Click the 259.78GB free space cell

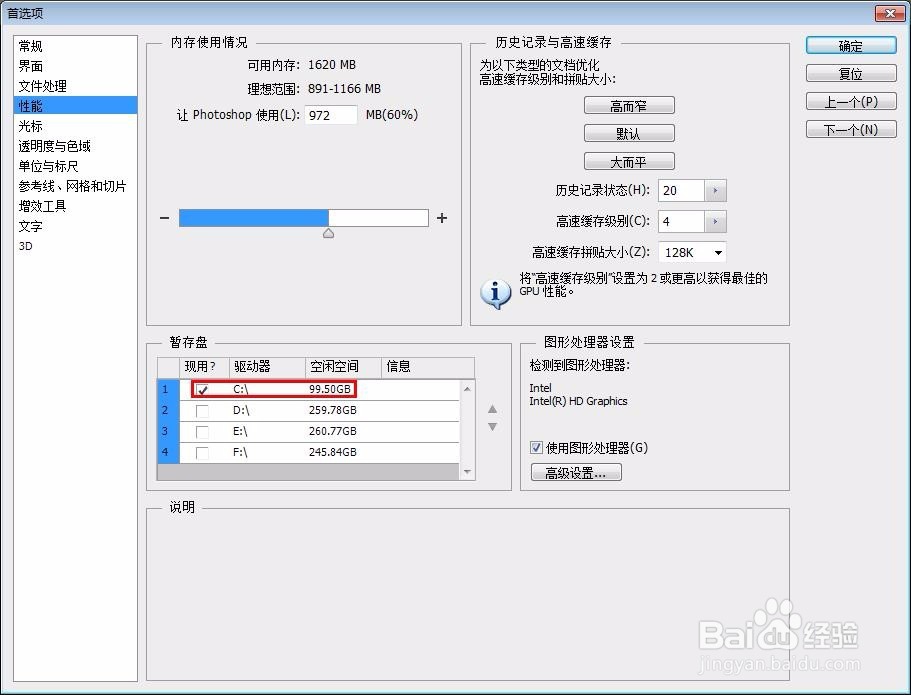click(x=332, y=410)
